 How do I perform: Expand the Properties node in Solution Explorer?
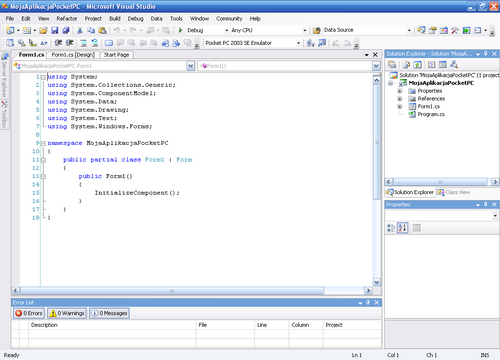tap(399, 91)
